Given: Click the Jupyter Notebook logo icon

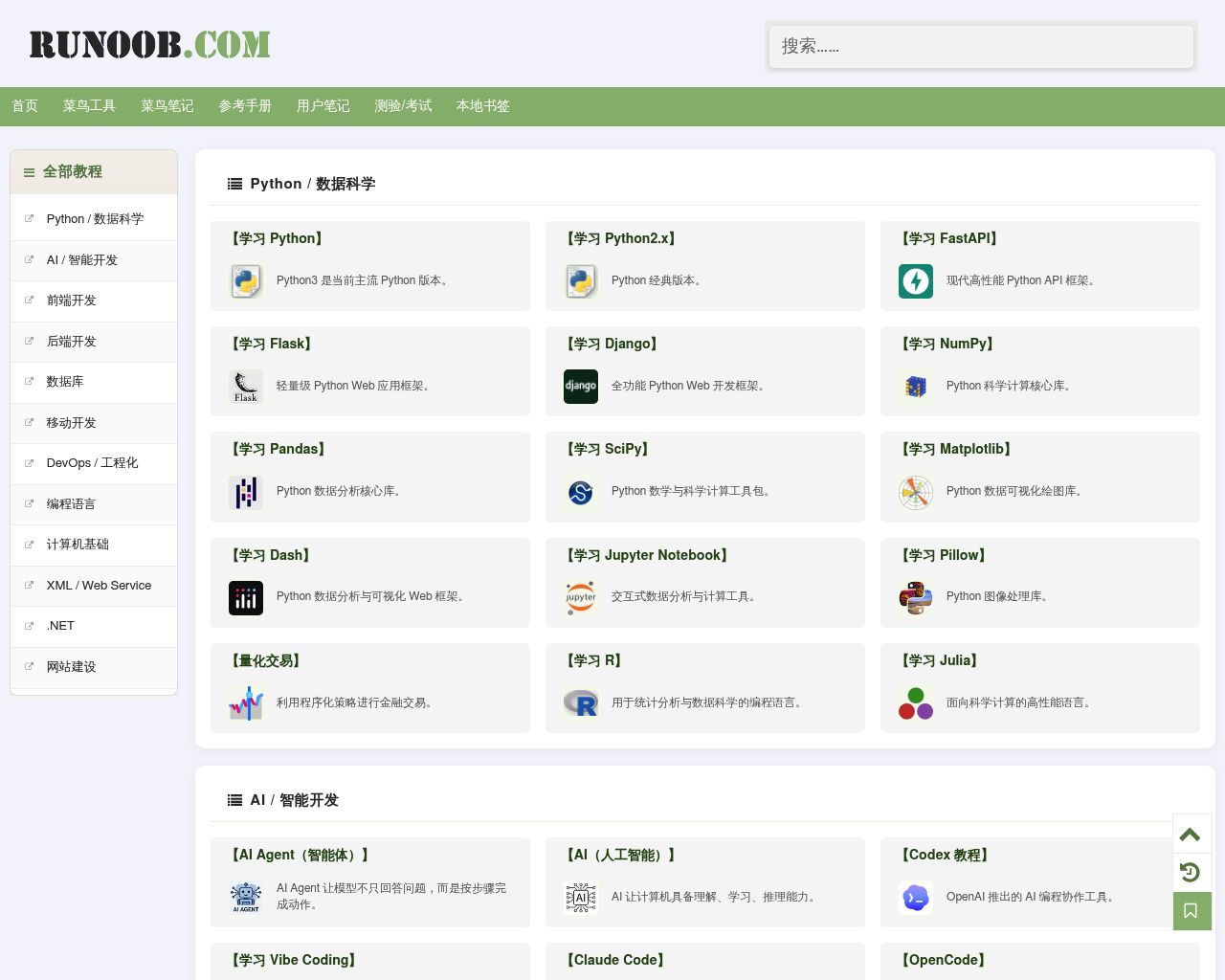Looking at the screenshot, I should pos(581,597).
